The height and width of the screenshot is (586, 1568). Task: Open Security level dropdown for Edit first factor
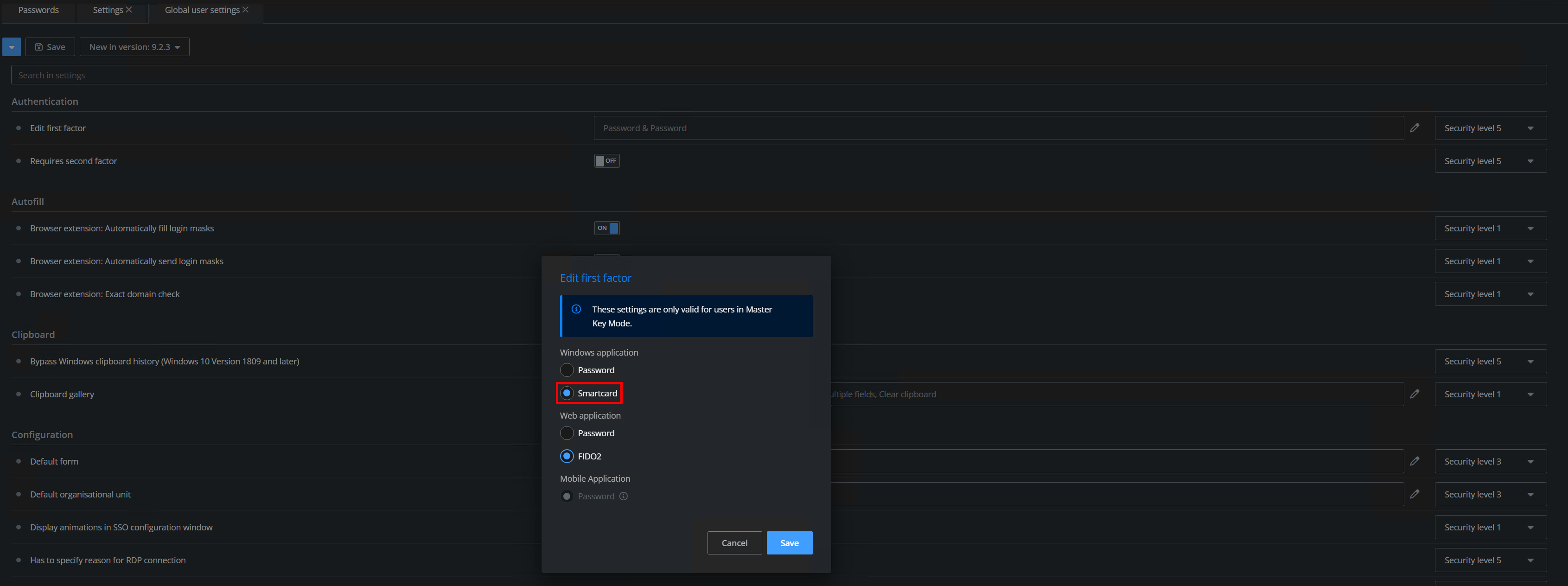(1490, 128)
